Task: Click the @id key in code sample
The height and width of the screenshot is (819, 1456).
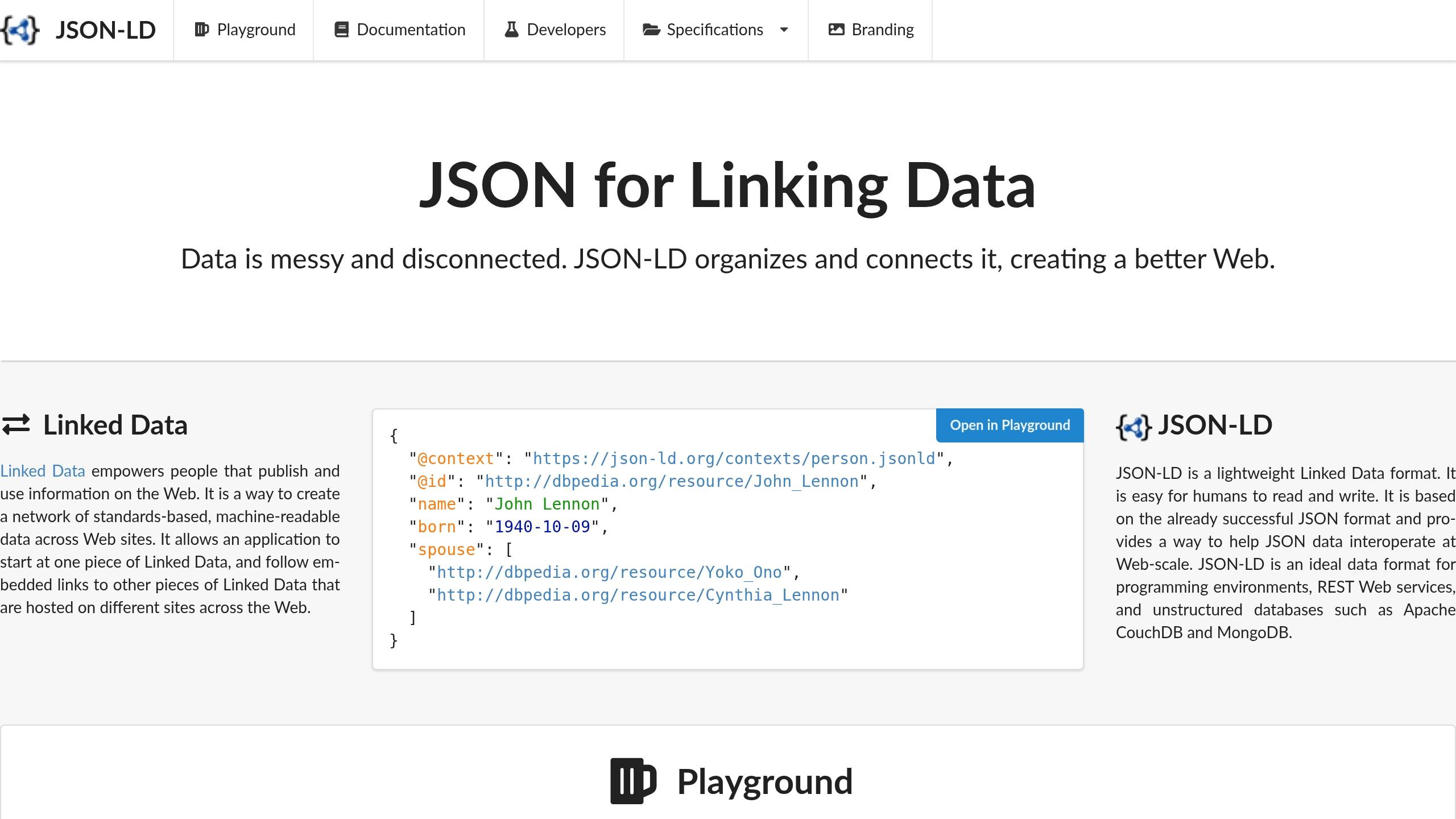Action: pos(432,481)
